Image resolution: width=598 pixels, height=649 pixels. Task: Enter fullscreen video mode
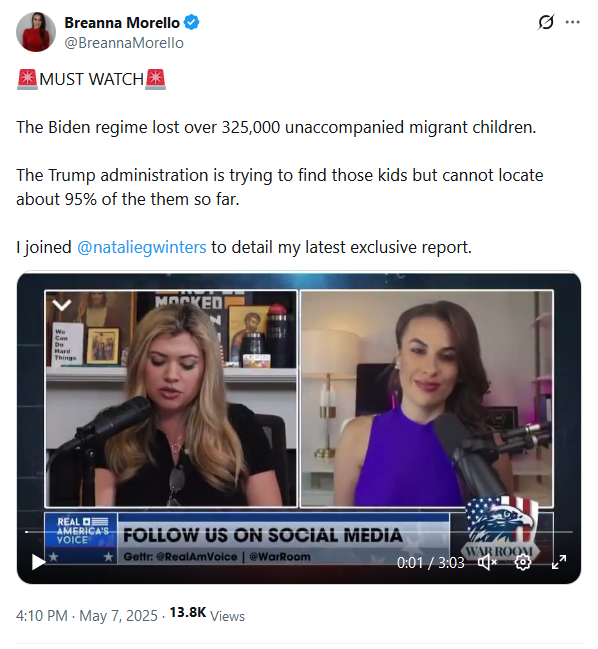click(x=559, y=562)
